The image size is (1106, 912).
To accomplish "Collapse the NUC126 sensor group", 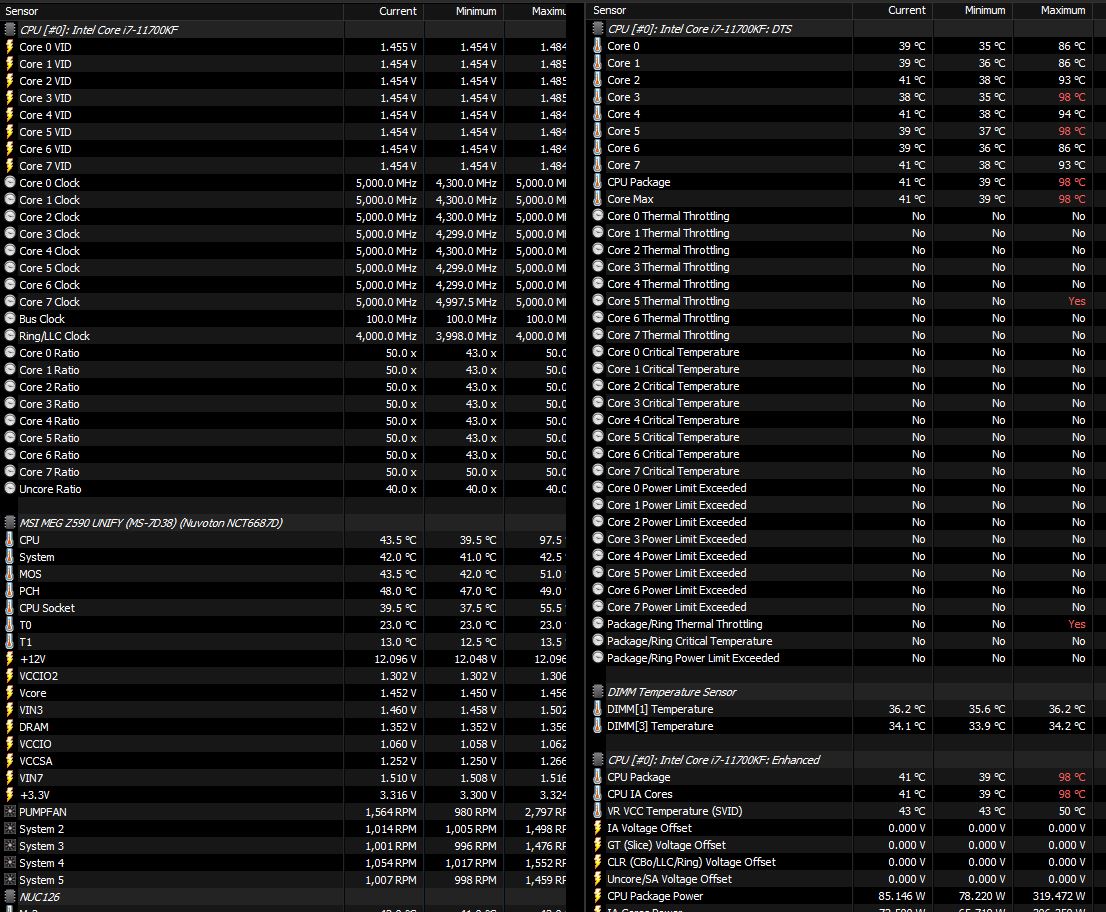I will [10, 896].
